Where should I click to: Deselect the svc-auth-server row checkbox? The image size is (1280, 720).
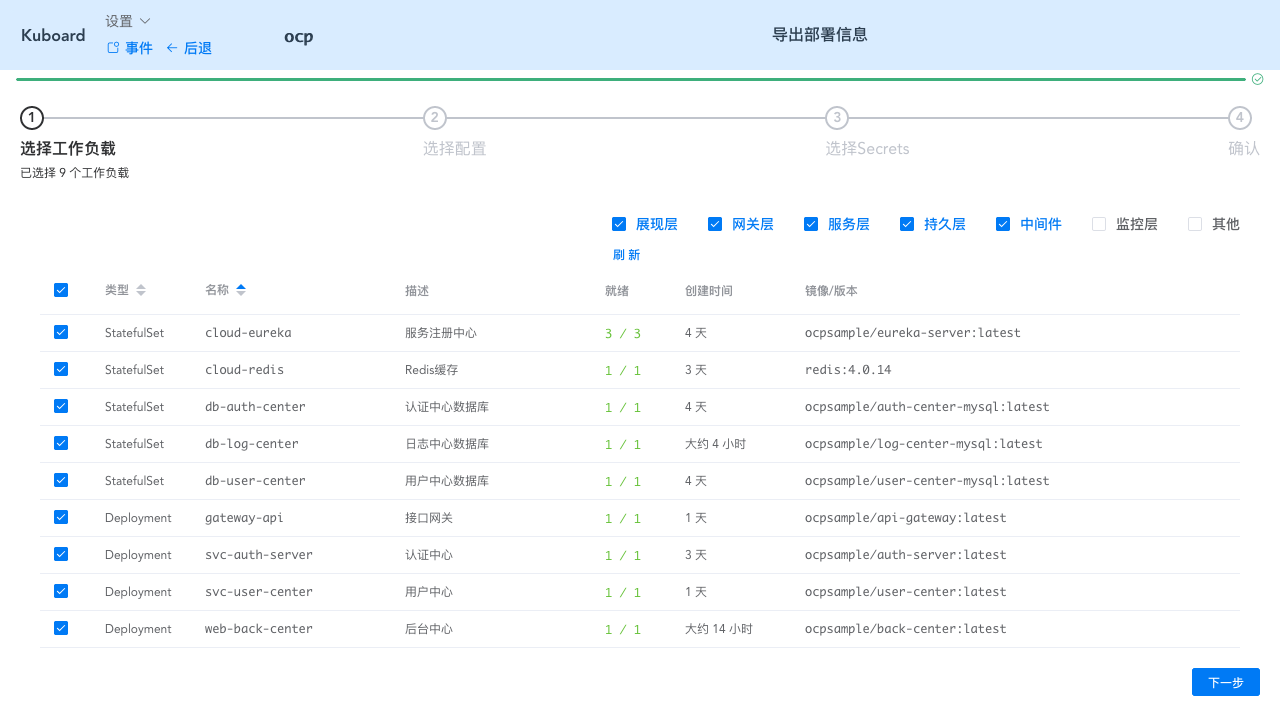pos(61,554)
